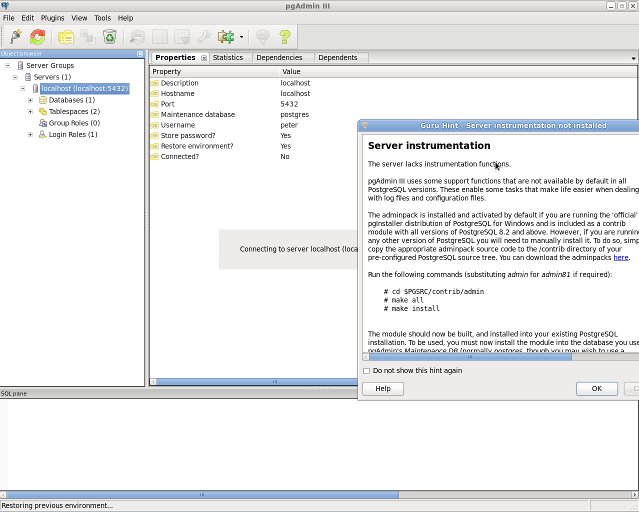
Task: Switch to the Statistics tab
Action: pos(227,58)
